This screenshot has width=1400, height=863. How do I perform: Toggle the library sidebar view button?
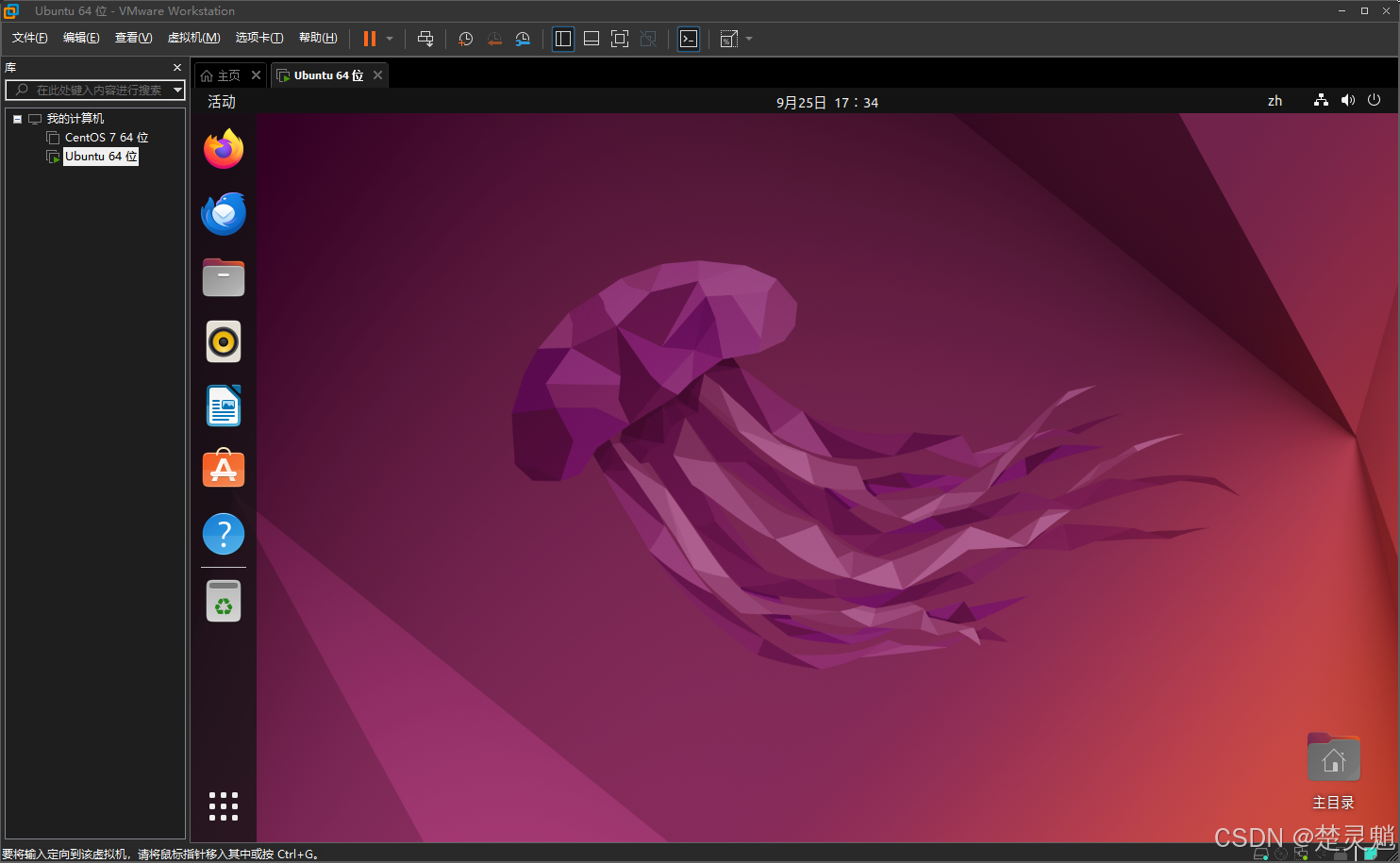pos(563,39)
